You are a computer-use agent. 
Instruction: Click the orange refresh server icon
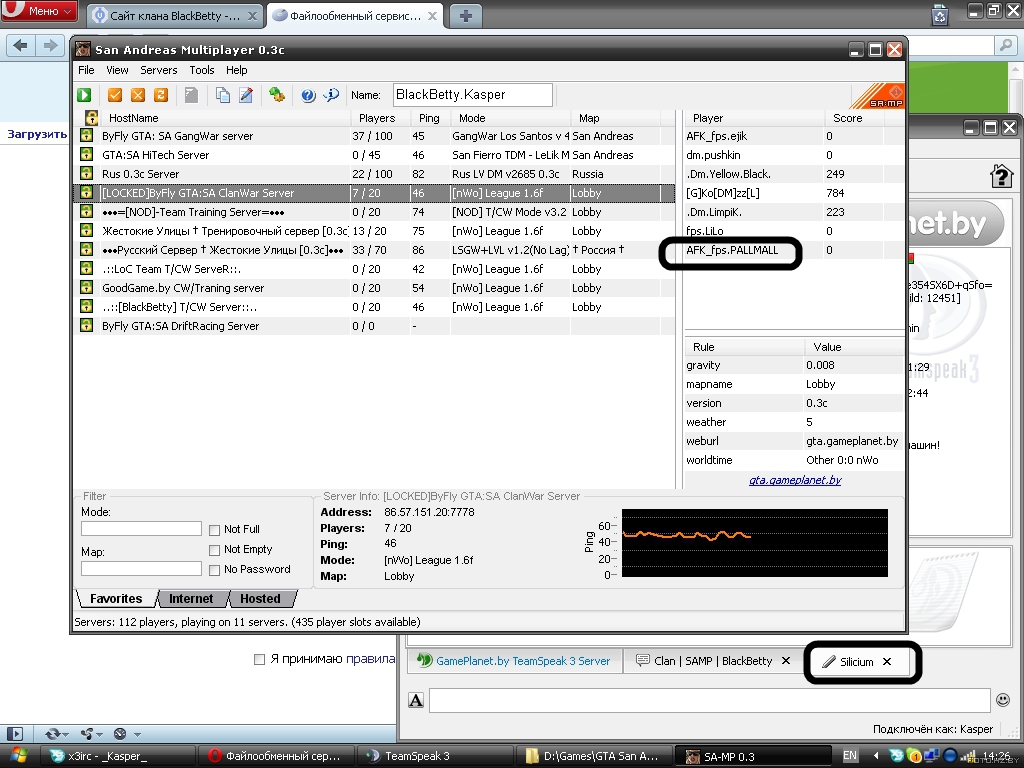coord(161,95)
